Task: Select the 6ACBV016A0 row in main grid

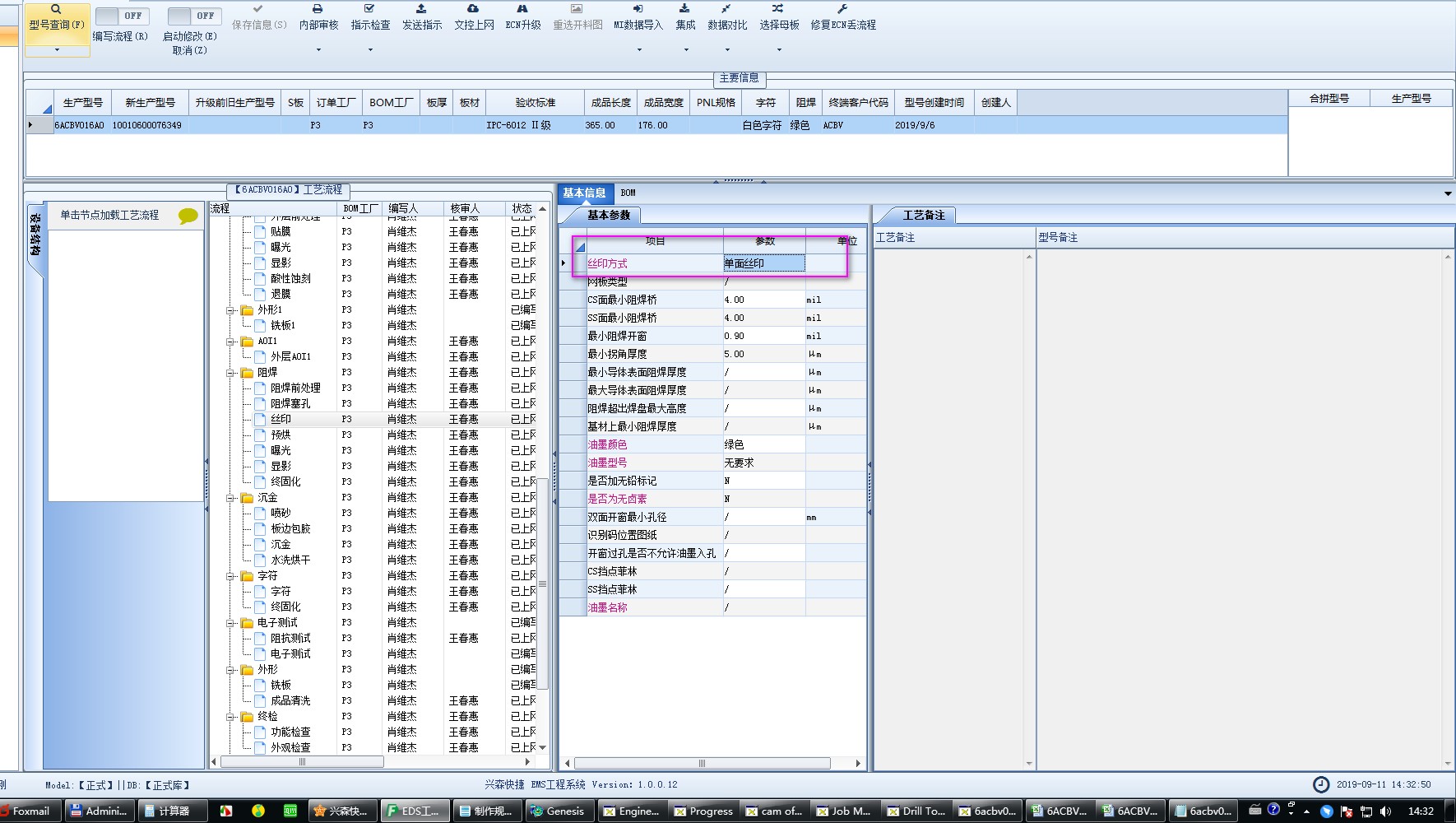Action: coord(656,125)
